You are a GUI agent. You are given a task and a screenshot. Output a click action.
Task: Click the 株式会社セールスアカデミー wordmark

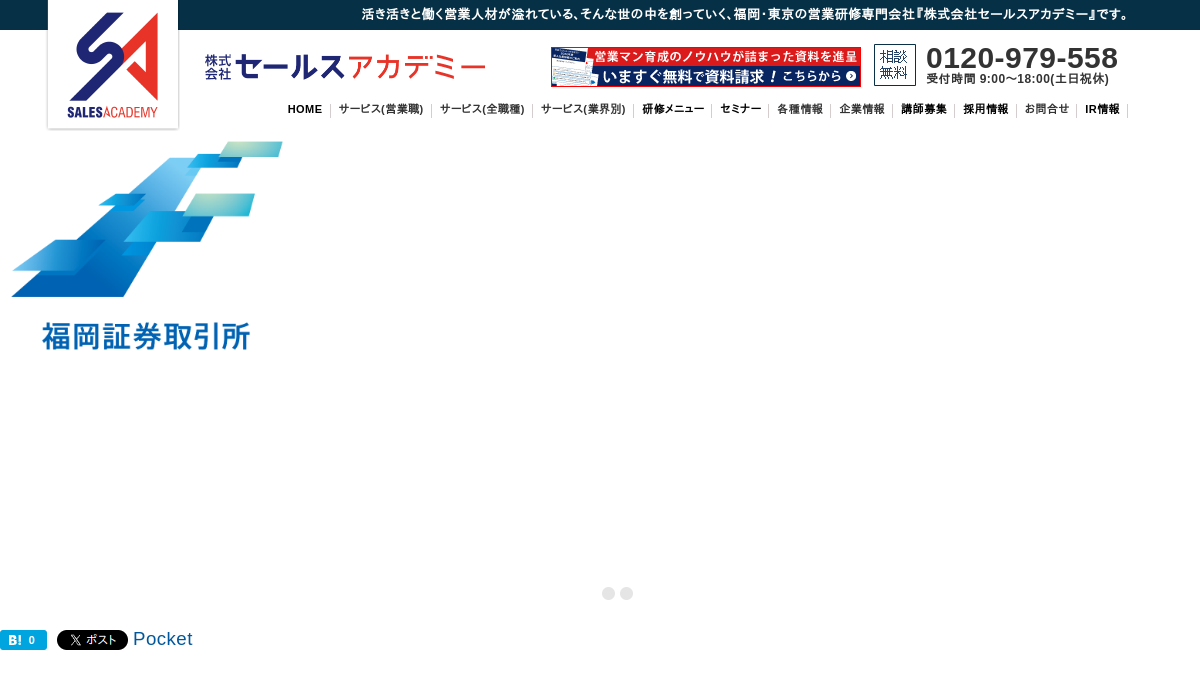(x=345, y=67)
